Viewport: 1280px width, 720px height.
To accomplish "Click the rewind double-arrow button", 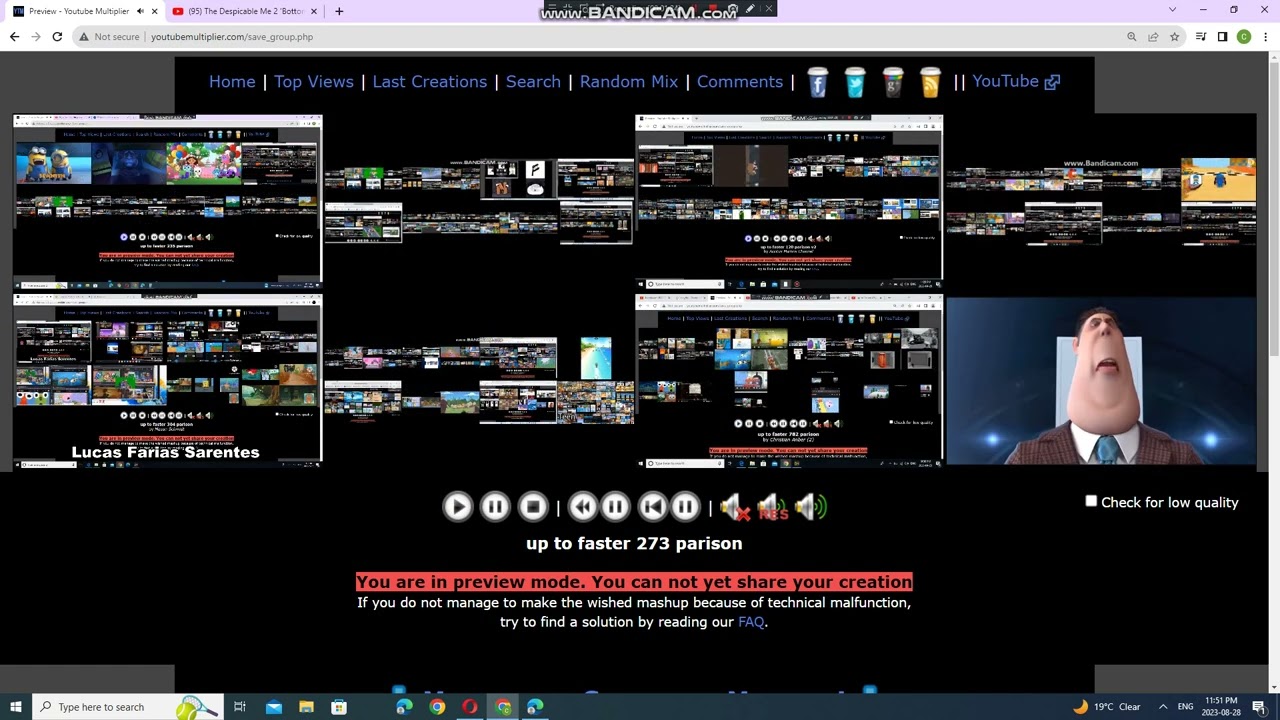I will [582, 507].
